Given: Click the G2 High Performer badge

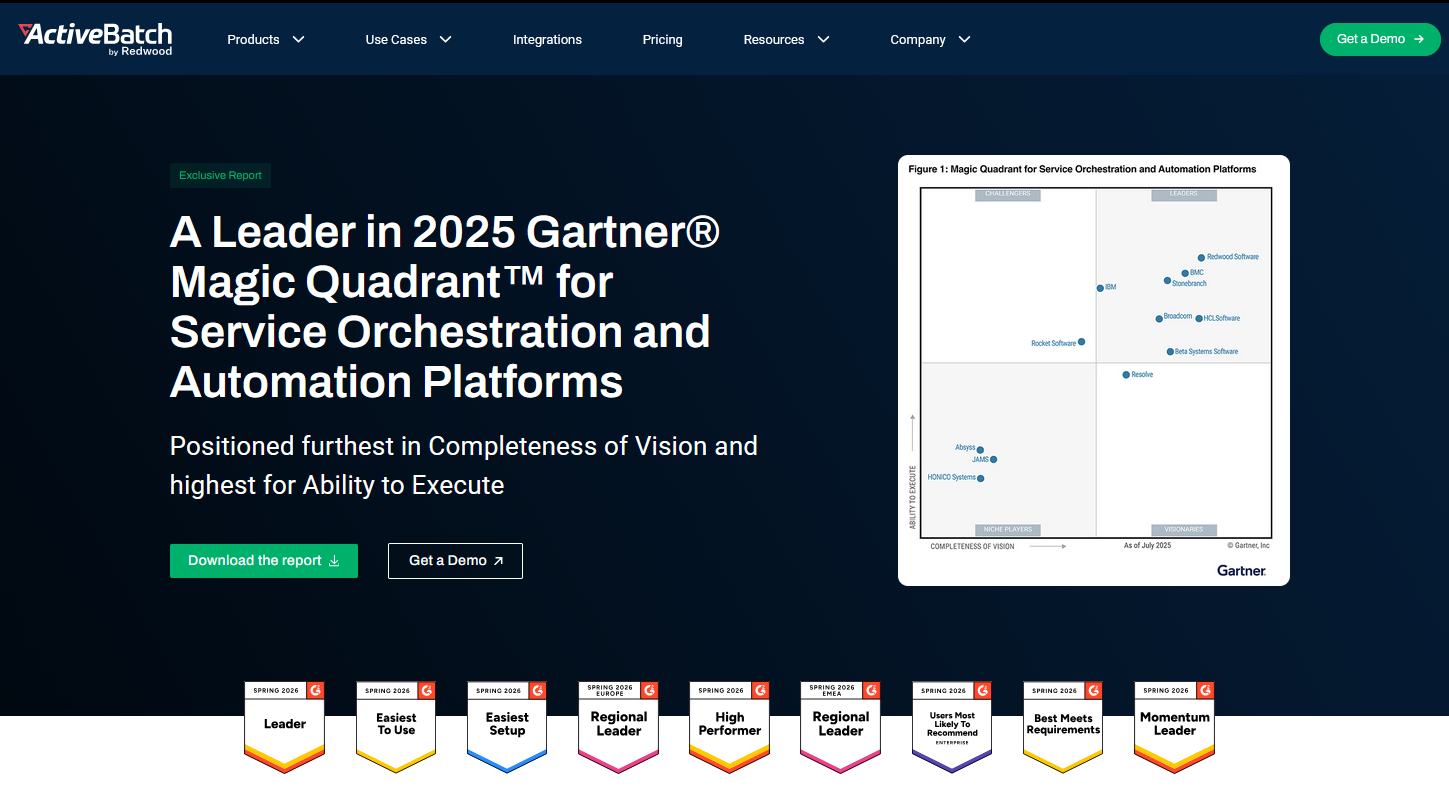Looking at the screenshot, I should tap(730, 727).
